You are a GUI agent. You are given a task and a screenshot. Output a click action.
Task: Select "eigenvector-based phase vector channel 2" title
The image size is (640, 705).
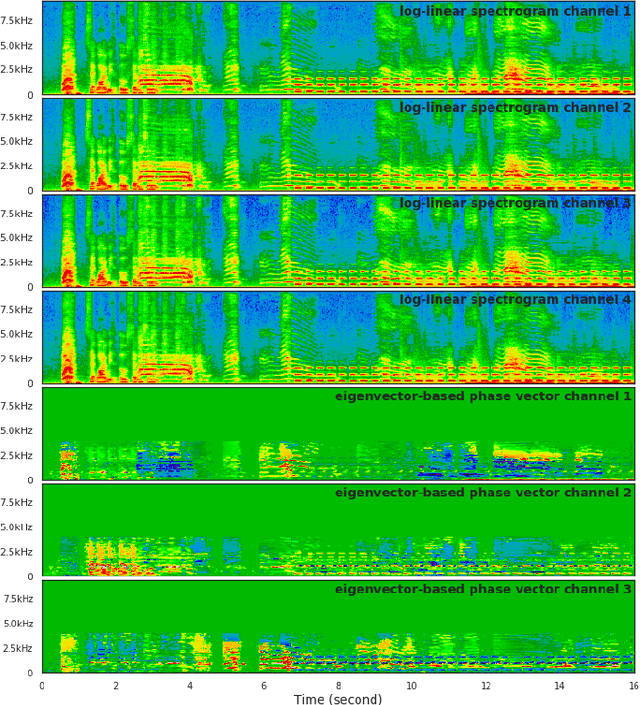click(x=483, y=493)
